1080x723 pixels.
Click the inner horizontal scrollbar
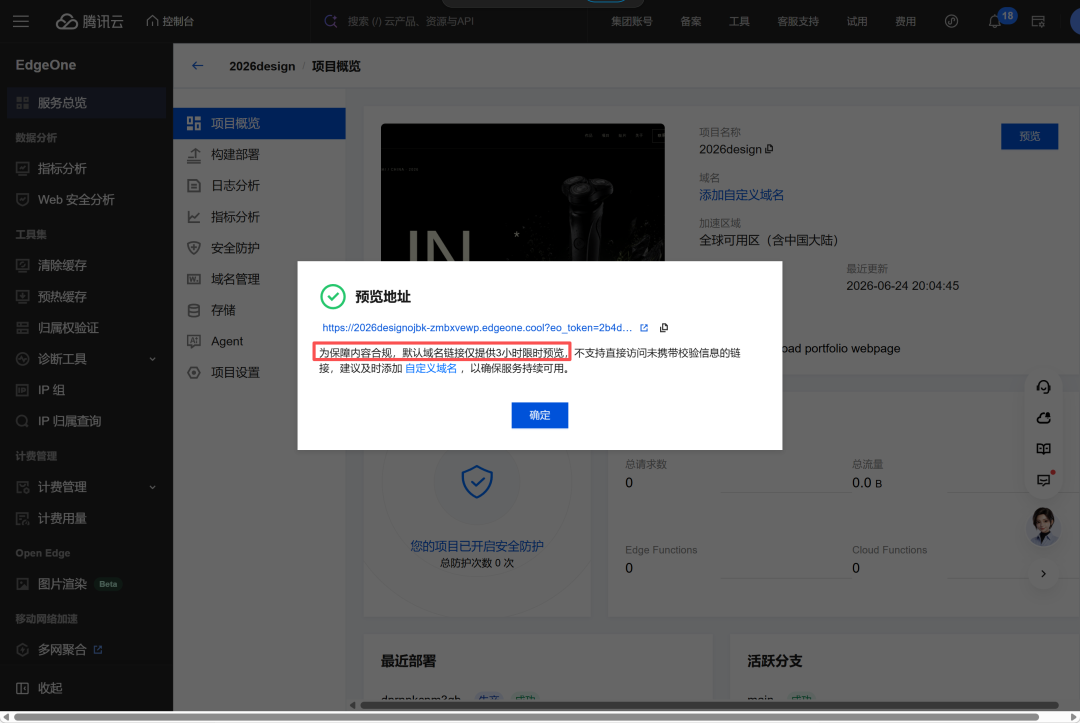coord(709,705)
